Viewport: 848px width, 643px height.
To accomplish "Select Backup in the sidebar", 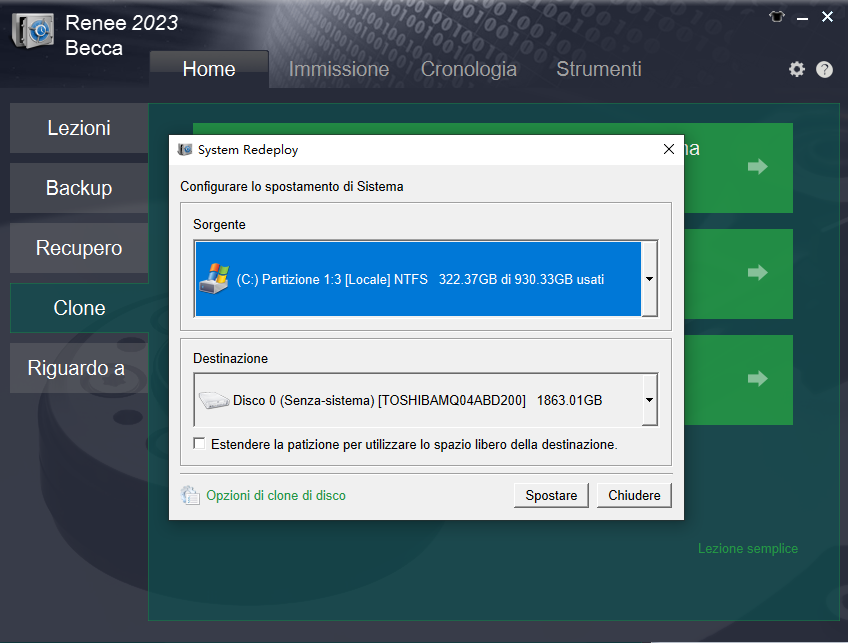I will [79, 188].
